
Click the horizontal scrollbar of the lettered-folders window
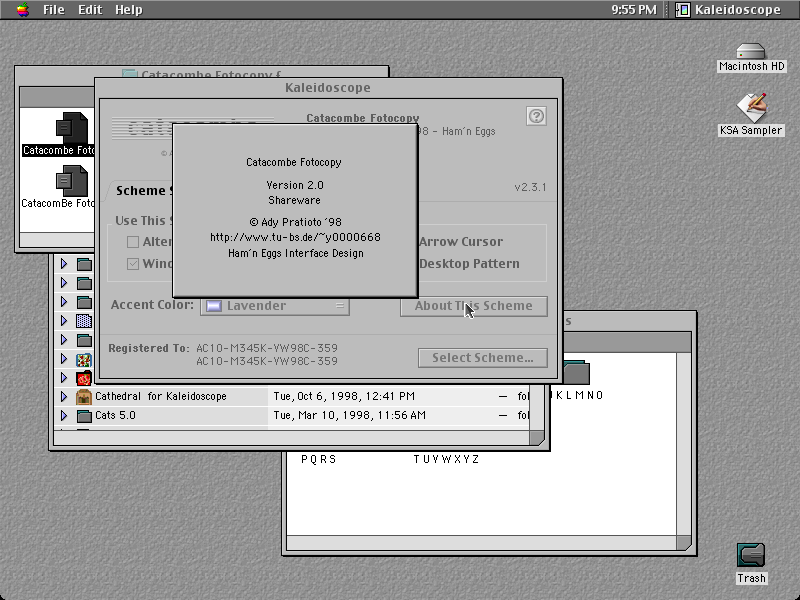click(481, 543)
